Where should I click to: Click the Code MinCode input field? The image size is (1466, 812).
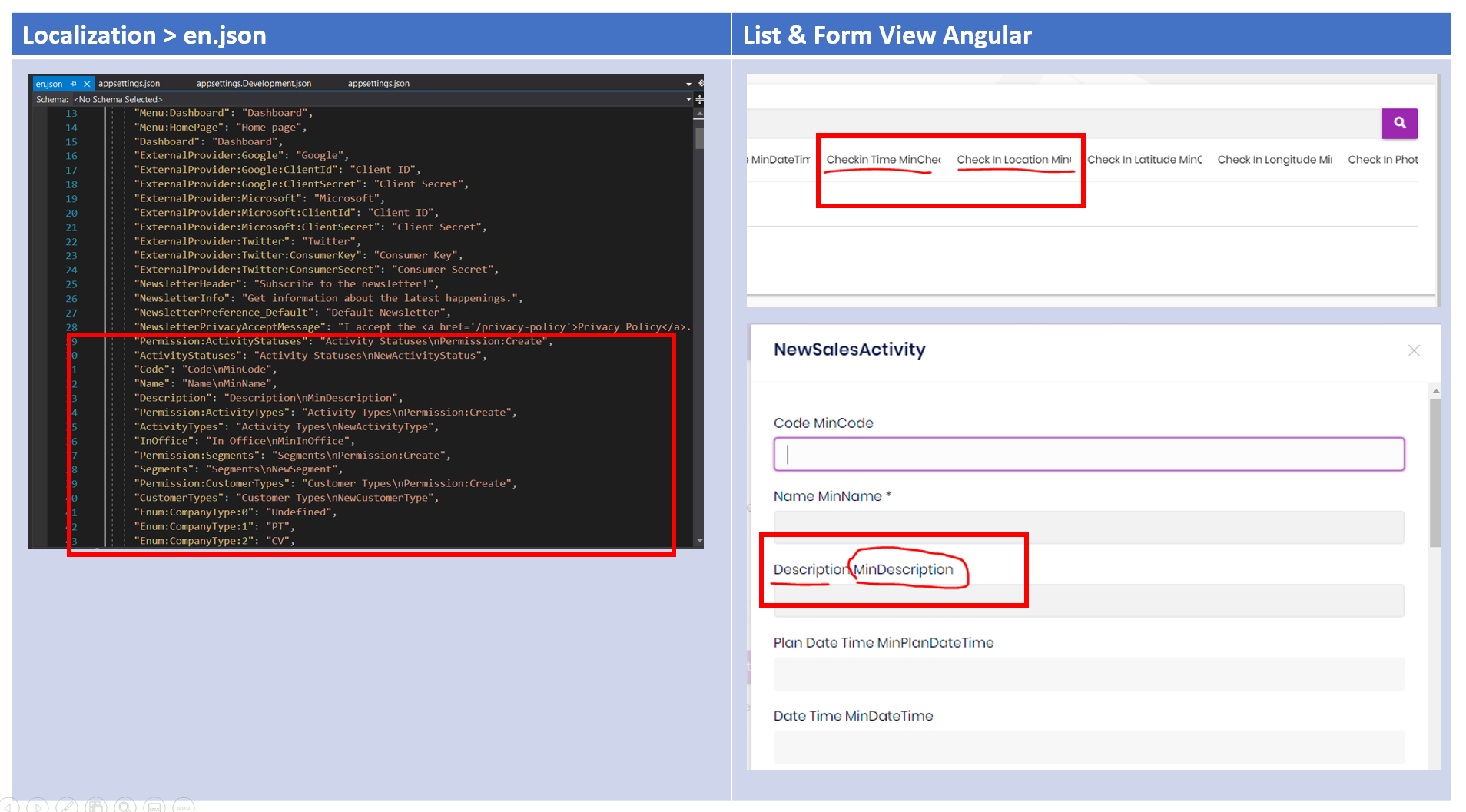(x=1089, y=455)
